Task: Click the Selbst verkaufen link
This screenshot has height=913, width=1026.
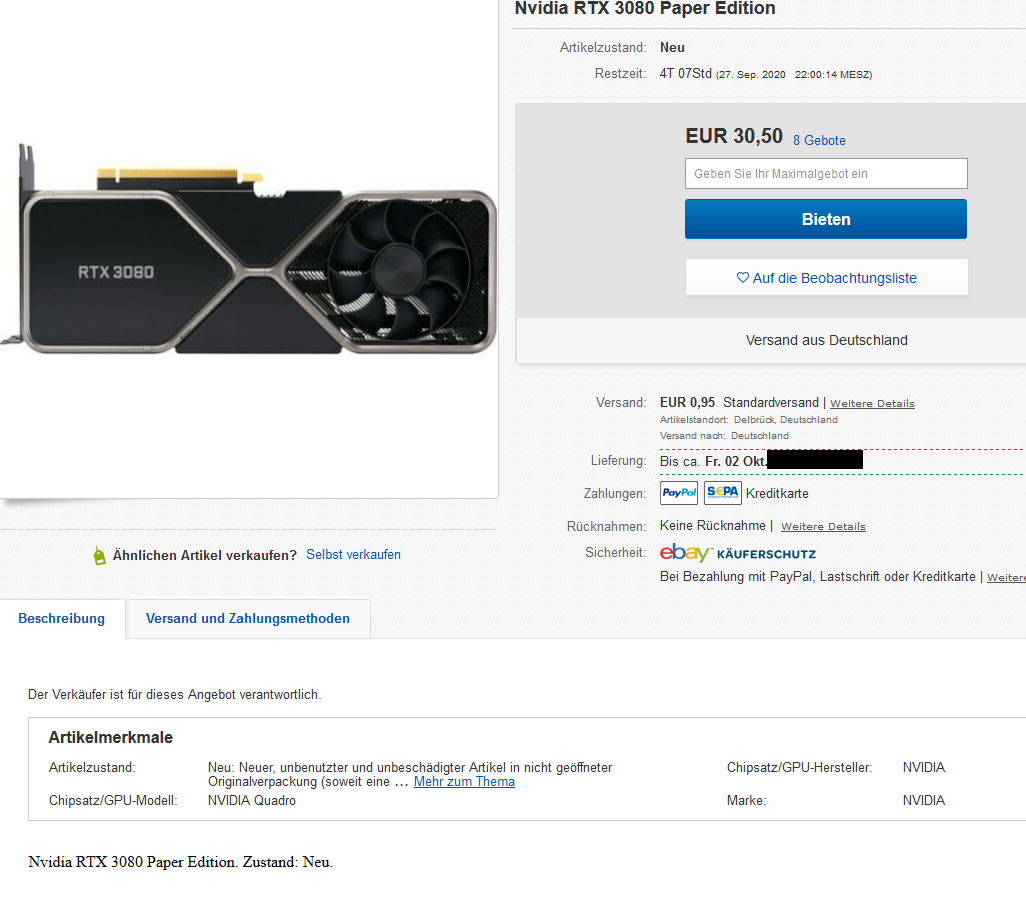Action: point(353,555)
